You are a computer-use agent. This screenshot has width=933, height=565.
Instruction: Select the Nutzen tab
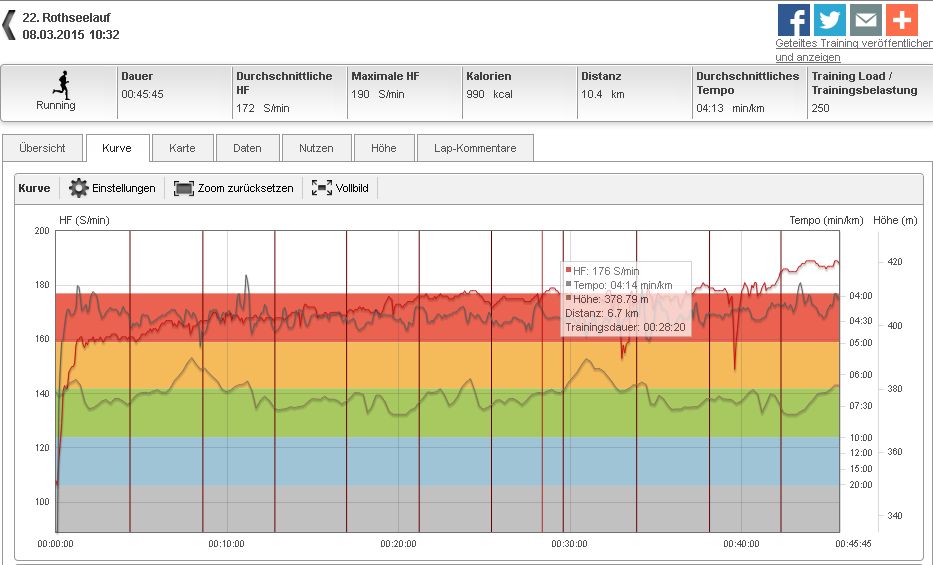pyautogui.click(x=316, y=148)
